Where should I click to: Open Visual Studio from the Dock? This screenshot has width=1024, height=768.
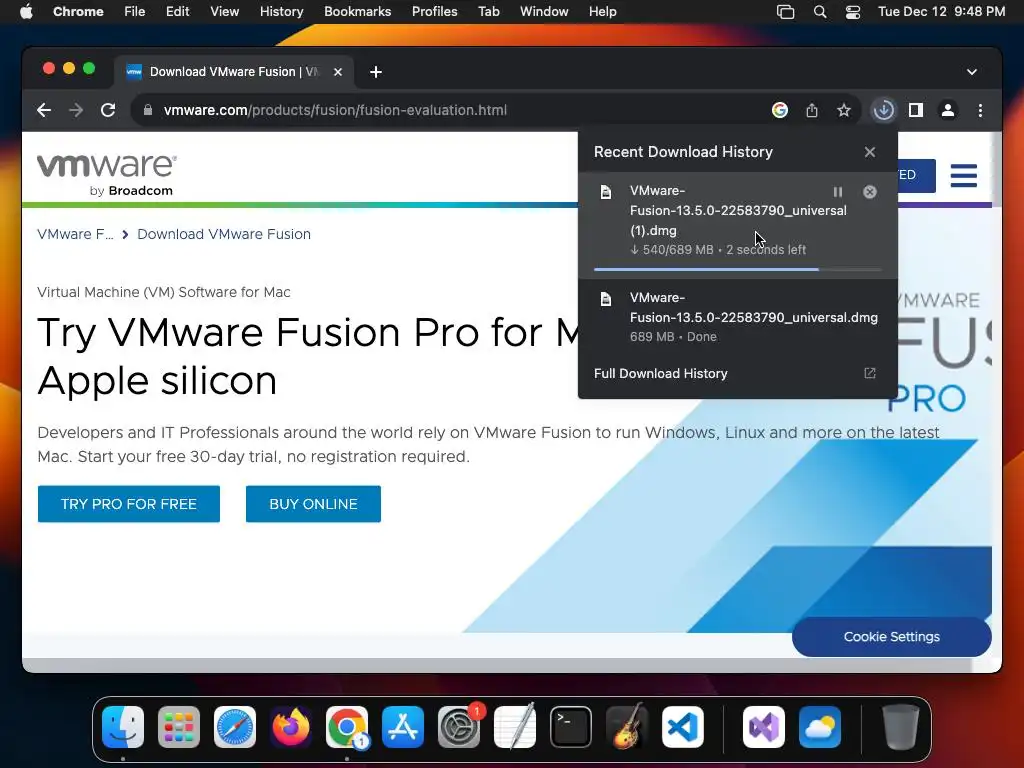pos(764,727)
